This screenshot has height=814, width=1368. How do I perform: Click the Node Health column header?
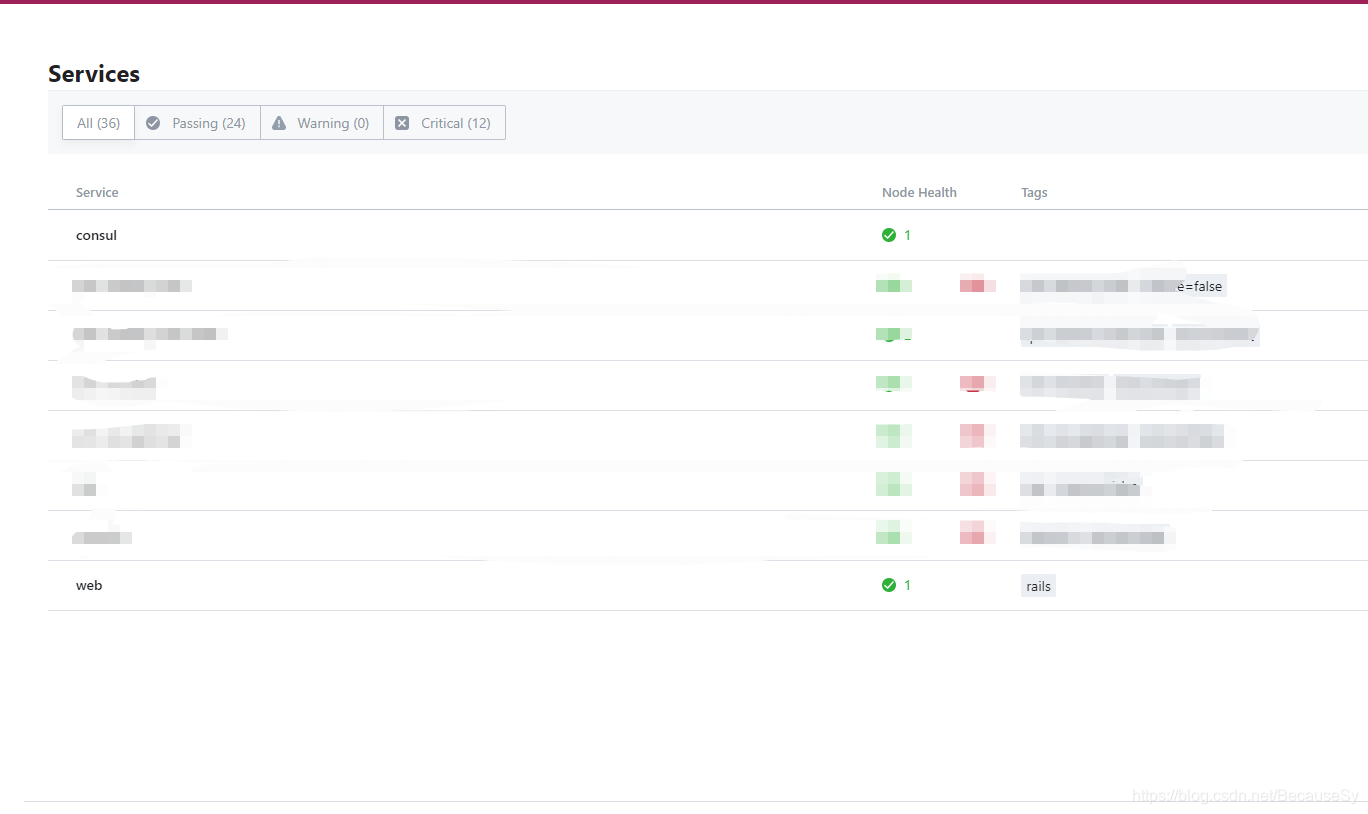(919, 192)
